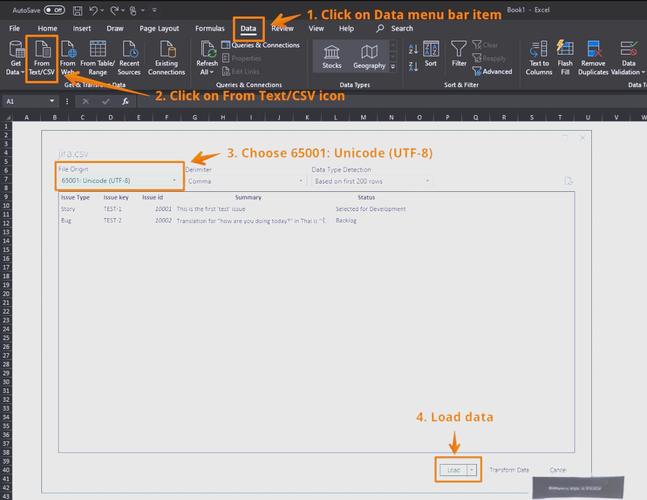Select column D header
This screenshot has height=500, width=647.
pos(110,118)
